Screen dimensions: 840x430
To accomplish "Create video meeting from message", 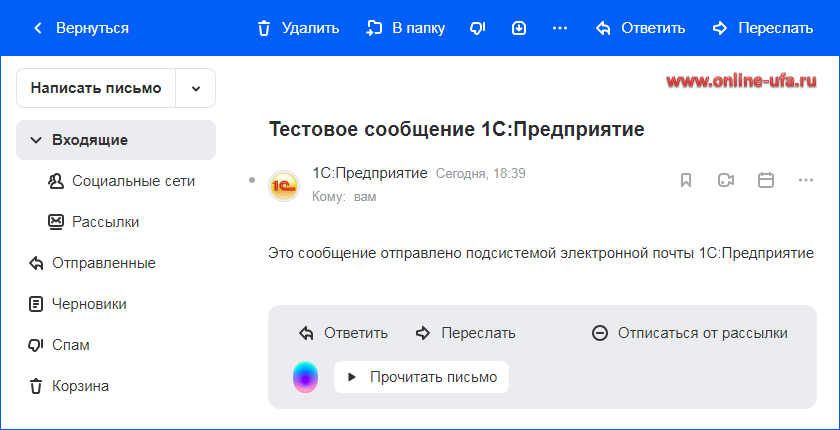I will 726,180.
